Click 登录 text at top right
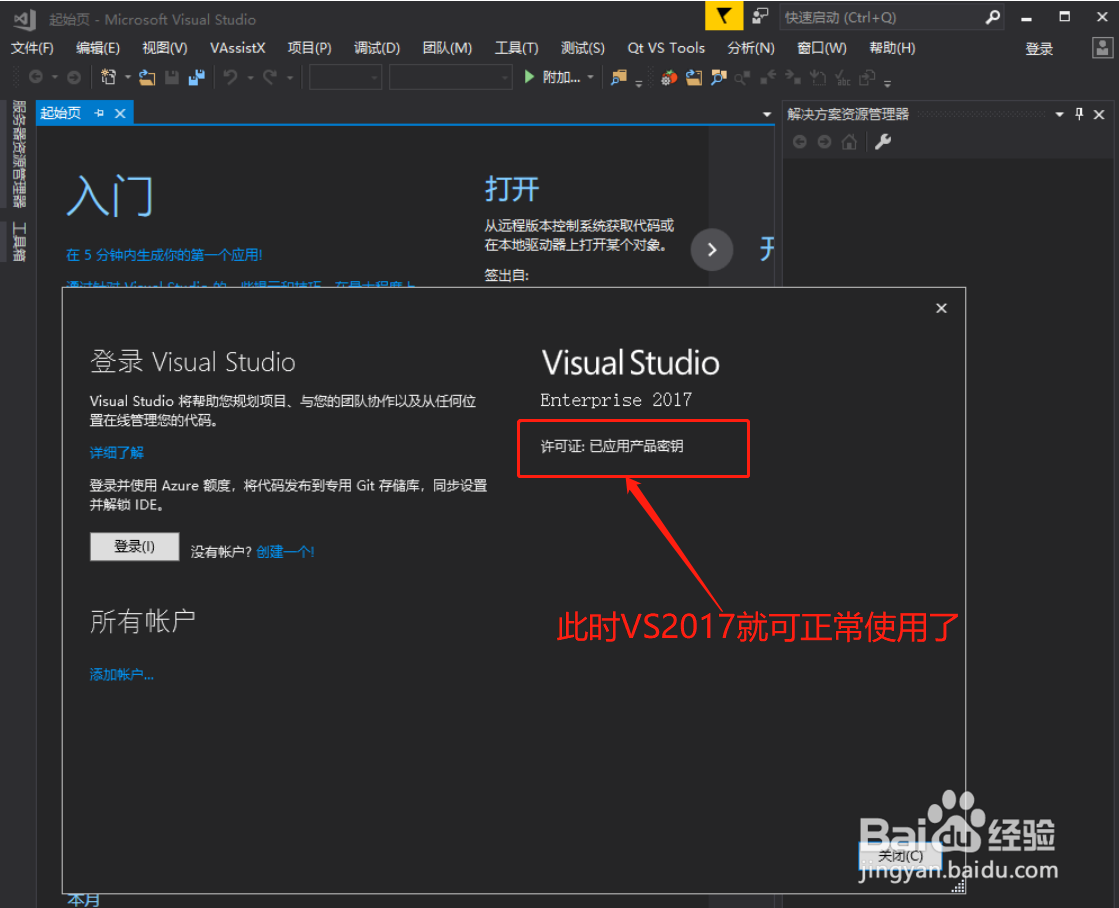This screenshot has width=1119, height=908. pos(1039,49)
